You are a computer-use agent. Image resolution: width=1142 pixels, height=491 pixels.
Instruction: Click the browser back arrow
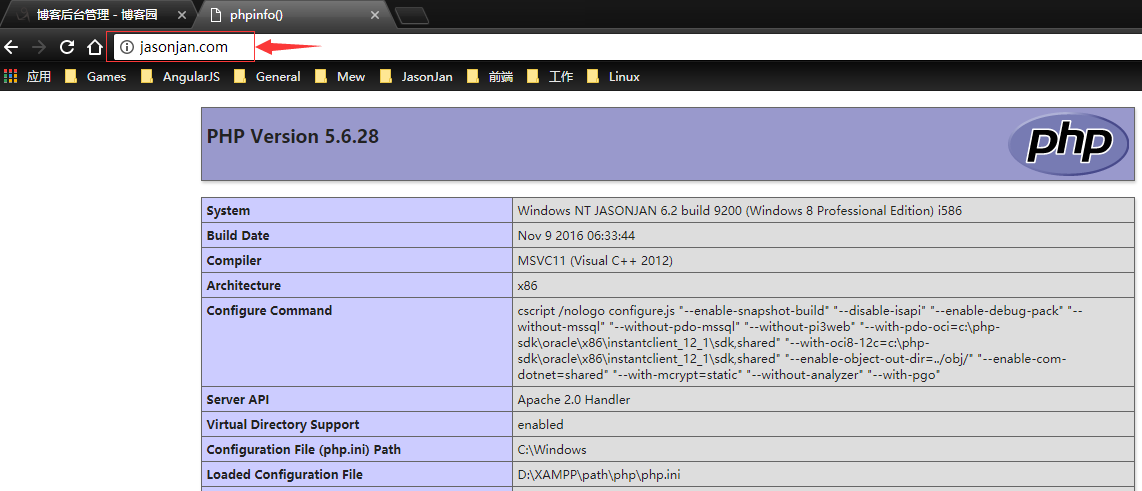point(11,47)
